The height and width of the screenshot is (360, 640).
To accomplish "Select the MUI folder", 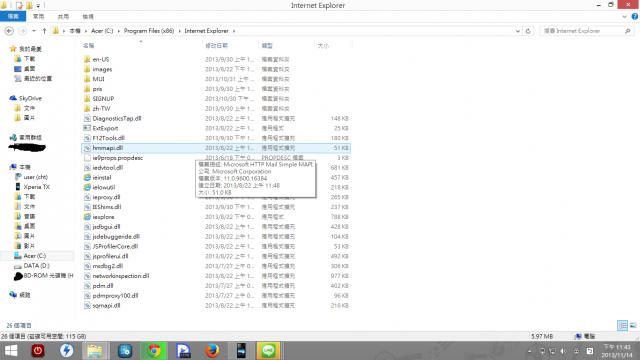I will pos(98,79).
